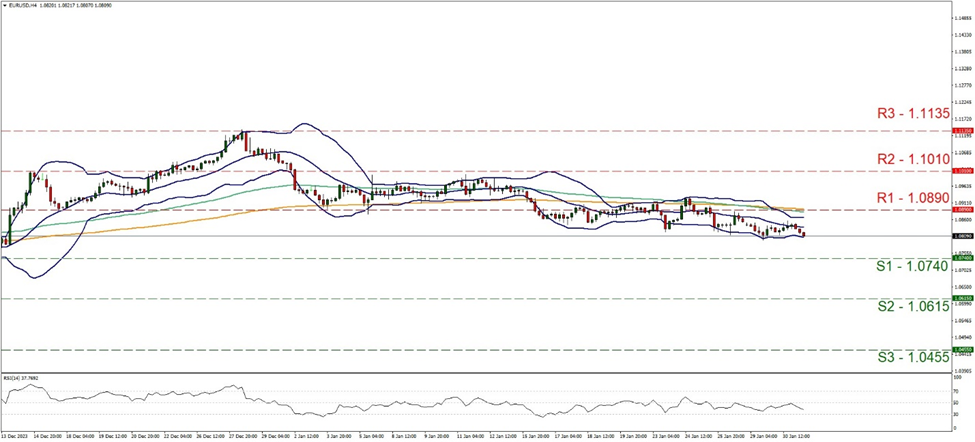Click the EURUSD,H4 symbol title text
Image resolution: width=975 pixels, height=442 pixels.
click(26, 5)
